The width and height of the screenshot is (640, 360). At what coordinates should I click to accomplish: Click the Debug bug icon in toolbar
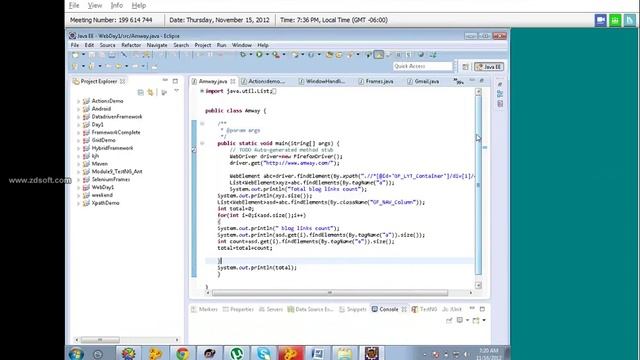243,55
